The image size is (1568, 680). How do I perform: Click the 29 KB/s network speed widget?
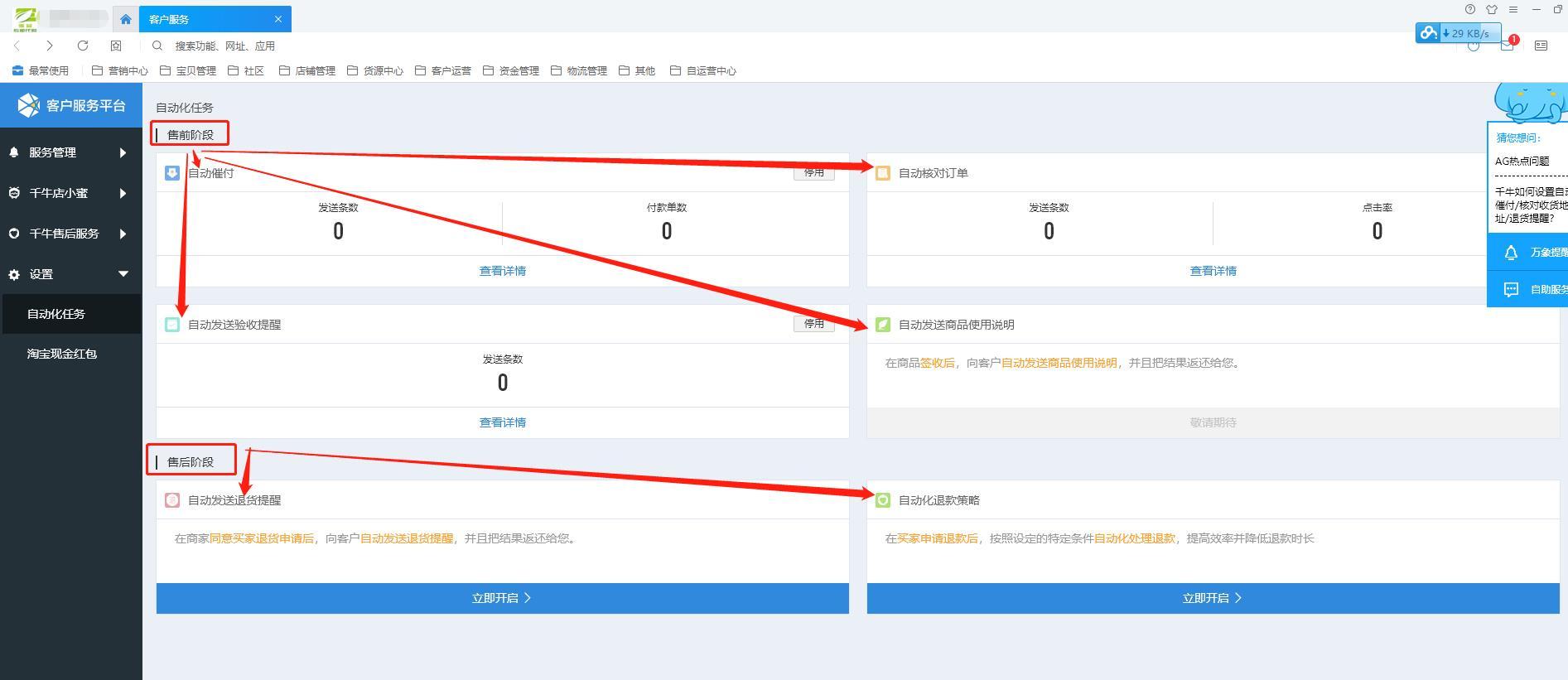click(x=1458, y=33)
